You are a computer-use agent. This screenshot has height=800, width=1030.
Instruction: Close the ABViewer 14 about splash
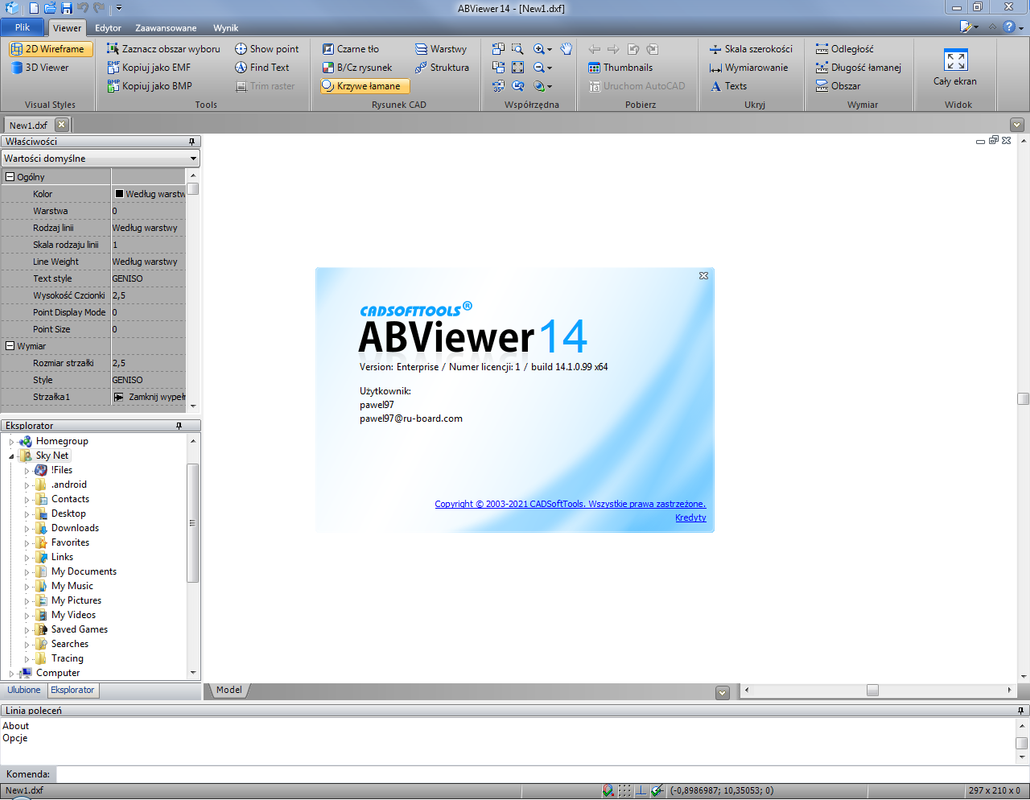click(x=704, y=276)
